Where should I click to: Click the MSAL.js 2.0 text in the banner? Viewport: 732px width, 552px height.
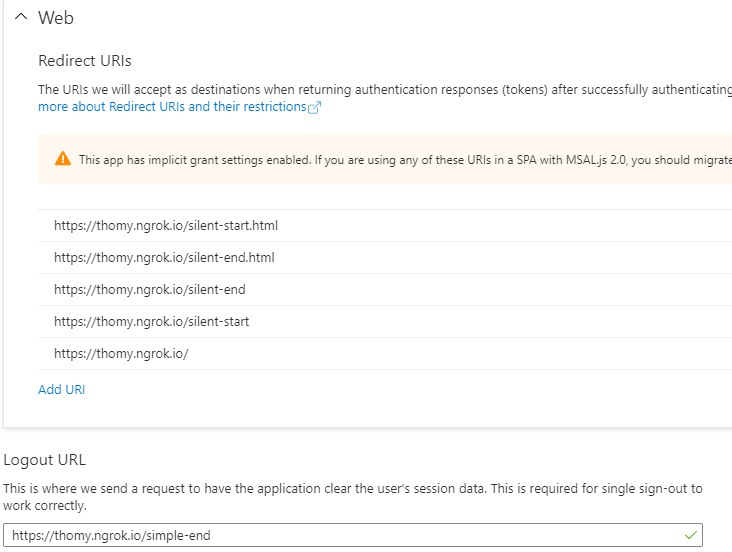[x=596, y=160]
